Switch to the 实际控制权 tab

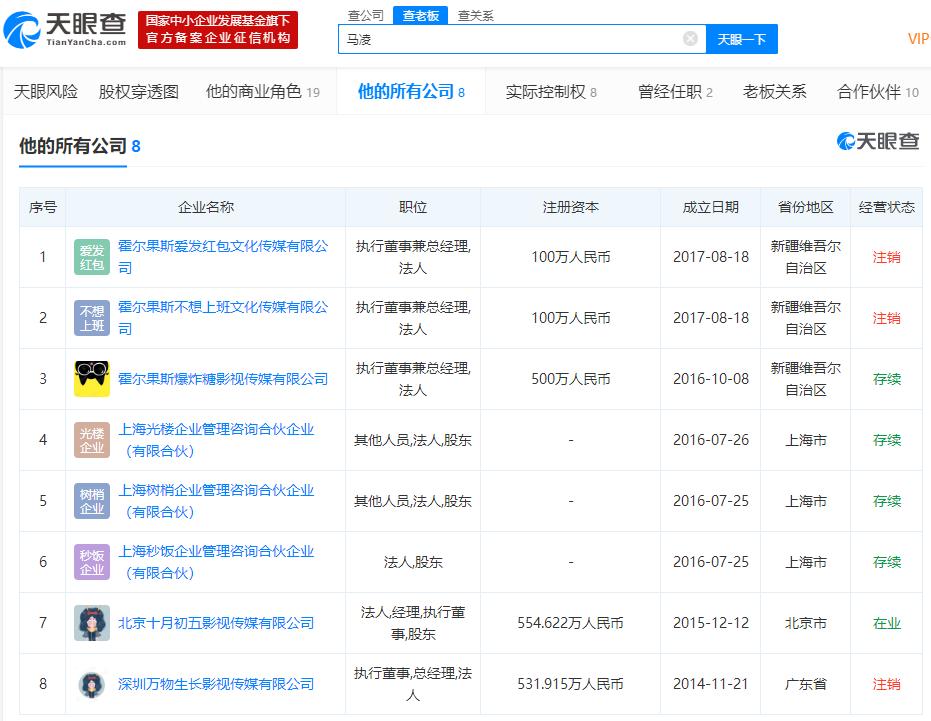tap(541, 90)
